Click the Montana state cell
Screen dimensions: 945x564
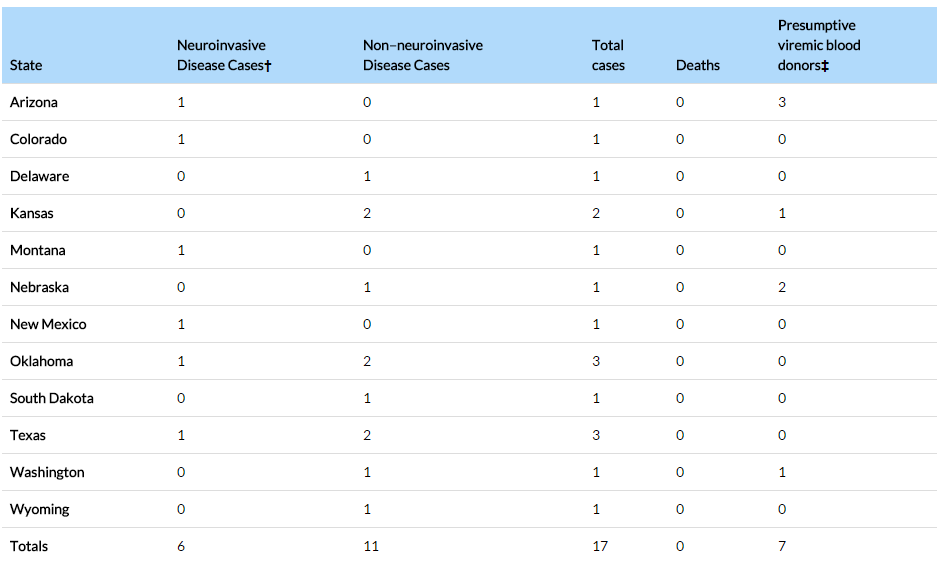(x=38, y=250)
